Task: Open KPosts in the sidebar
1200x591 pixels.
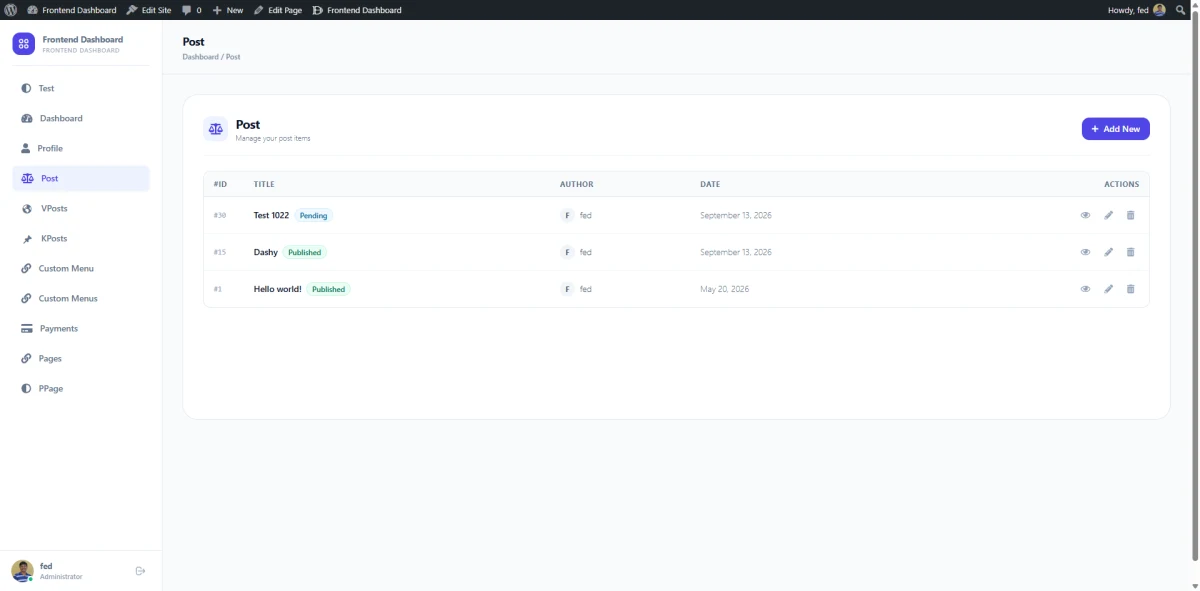Action: coord(81,238)
